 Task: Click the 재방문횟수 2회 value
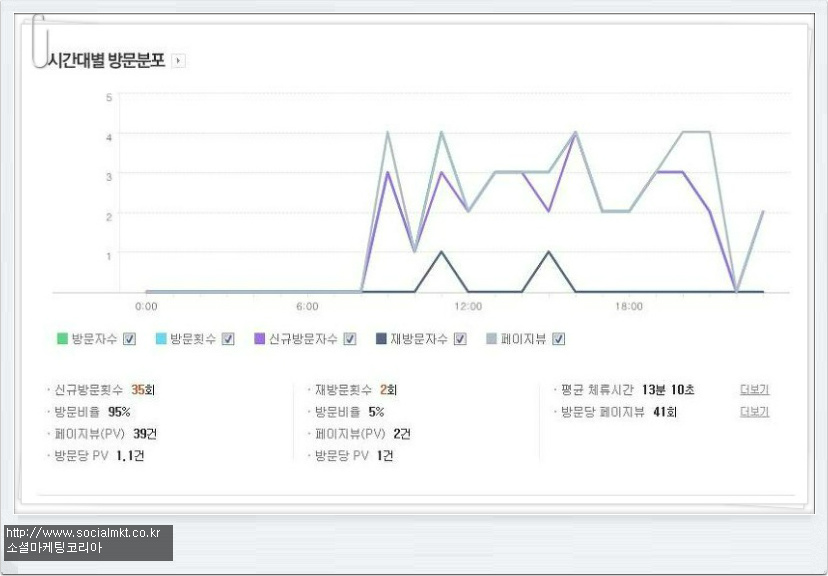389,390
